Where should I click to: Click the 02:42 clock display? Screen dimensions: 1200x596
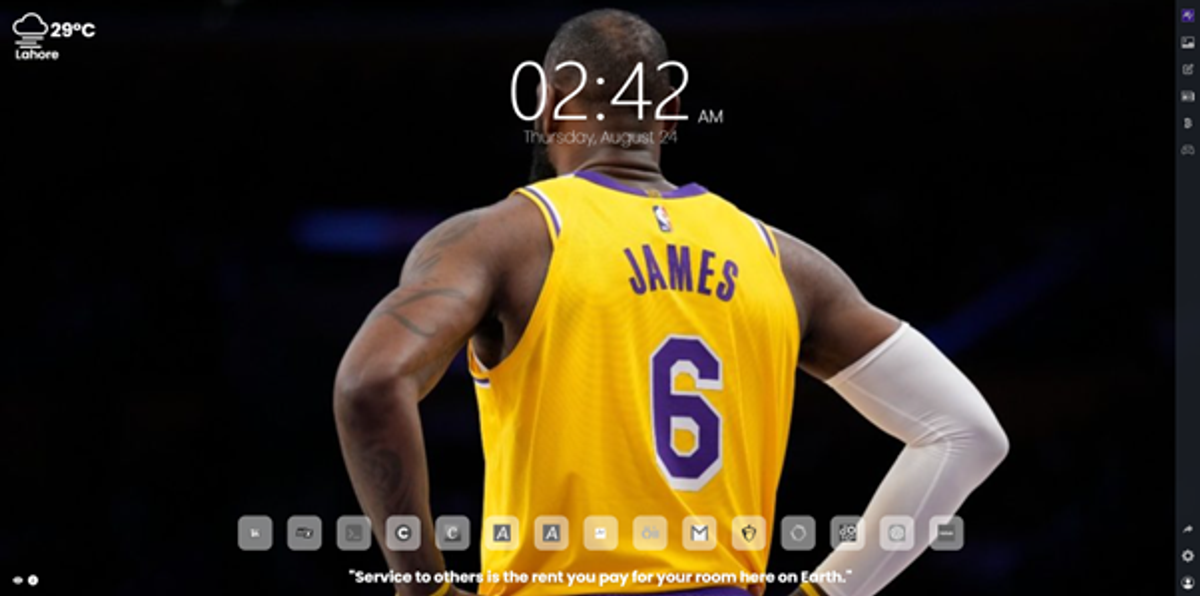click(600, 92)
